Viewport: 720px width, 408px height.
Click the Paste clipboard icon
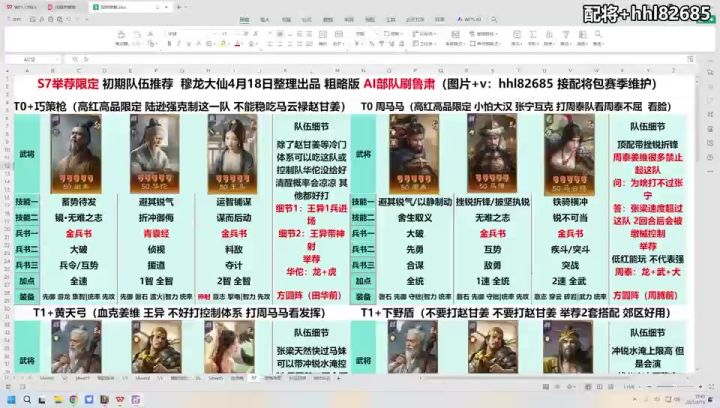tap(136, 35)
